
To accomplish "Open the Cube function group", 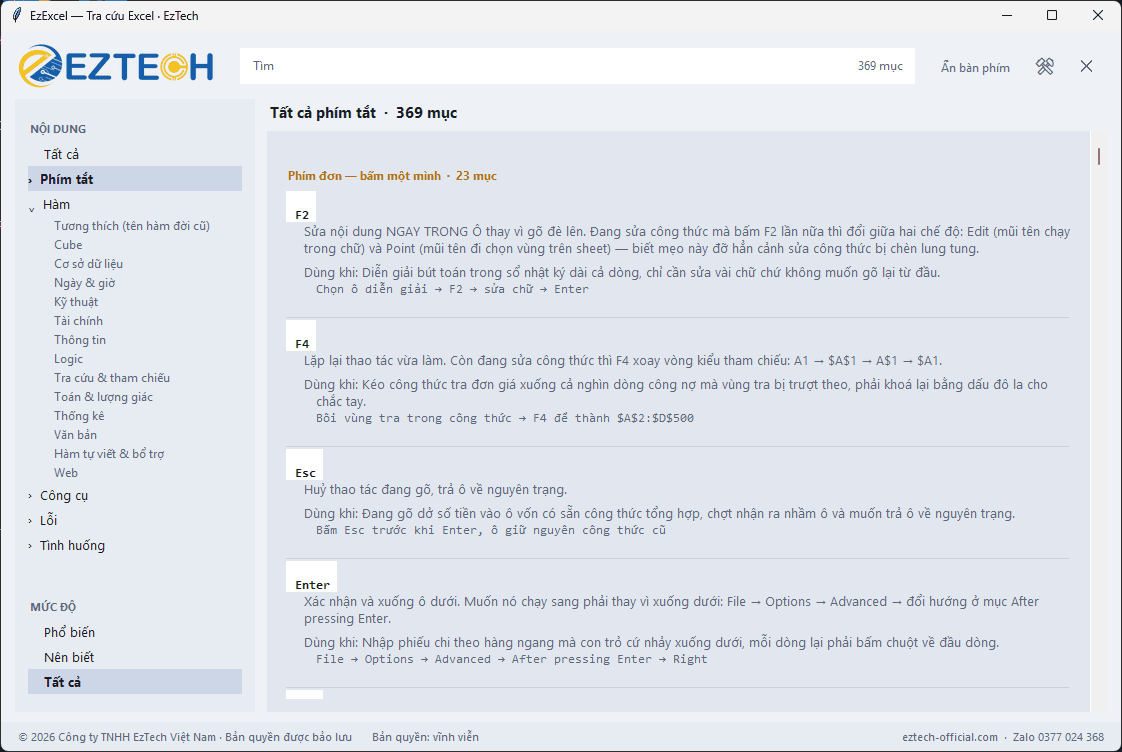I will click(x=68, y=245).
